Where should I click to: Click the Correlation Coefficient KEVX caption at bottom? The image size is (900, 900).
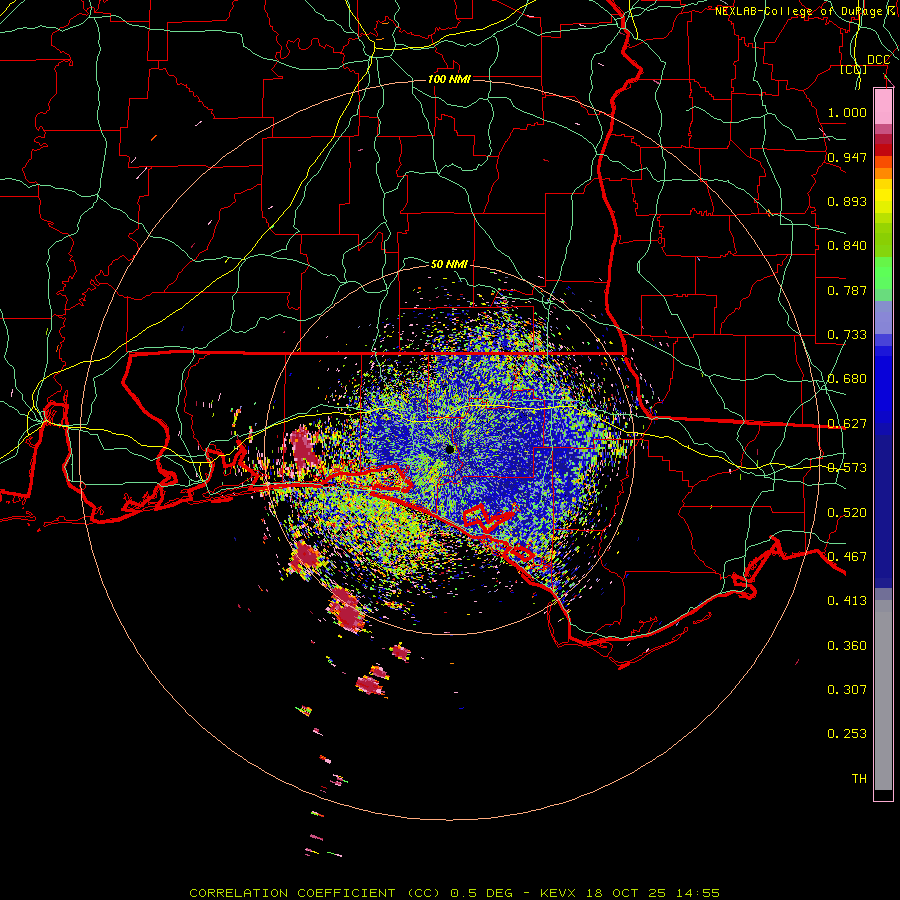coord(454,893)
